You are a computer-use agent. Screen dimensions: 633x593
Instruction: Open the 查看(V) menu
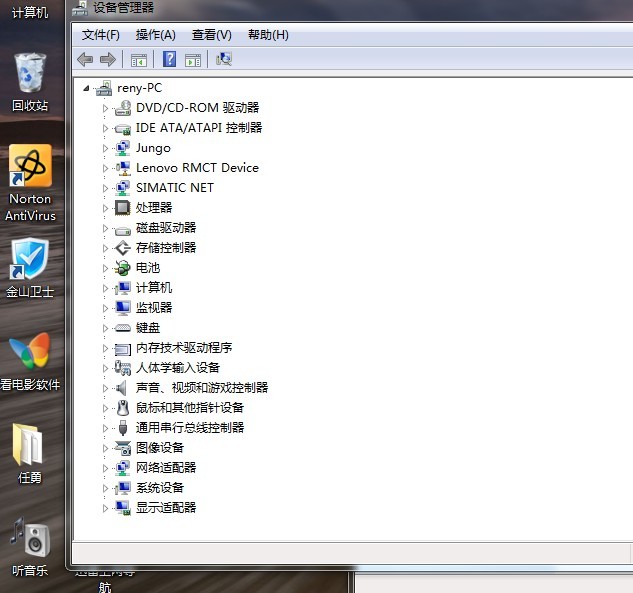tap(211, 35)
